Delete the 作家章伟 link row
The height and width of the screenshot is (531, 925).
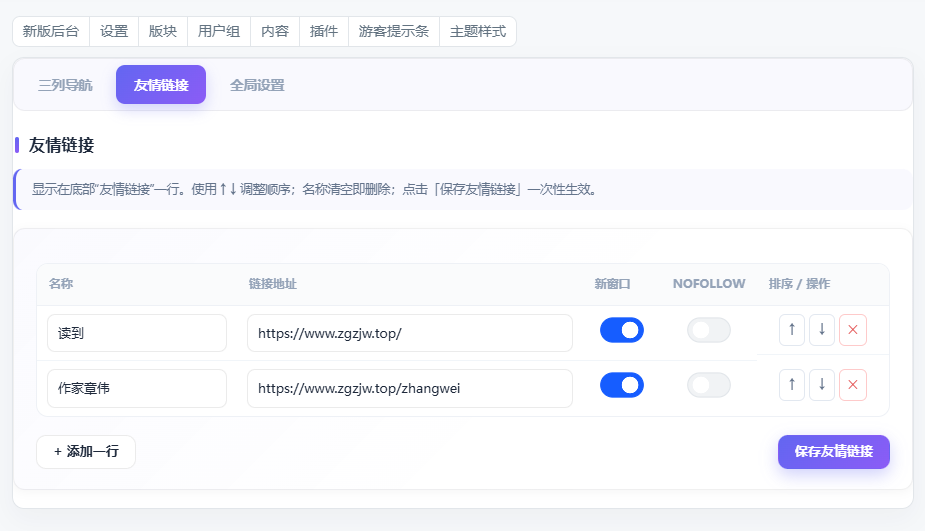(x=852, y=385)
